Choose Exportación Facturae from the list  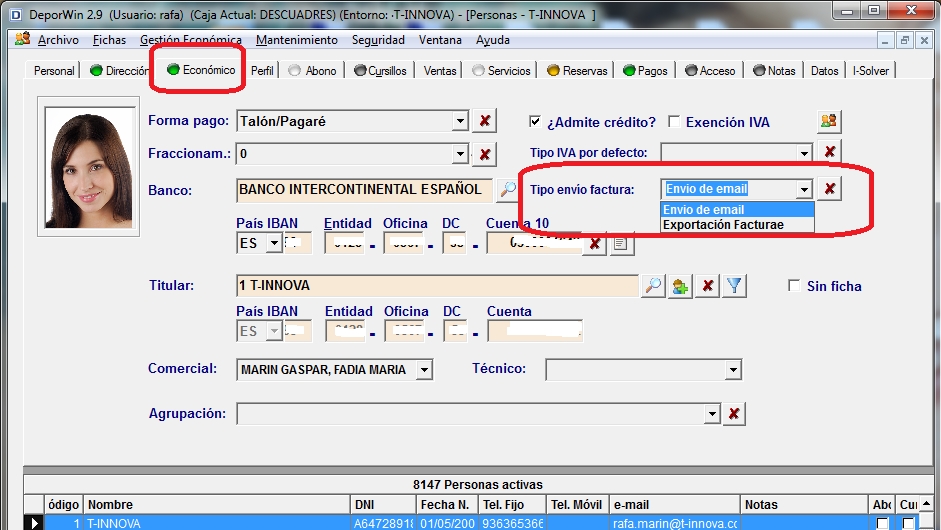pos(737,224)
